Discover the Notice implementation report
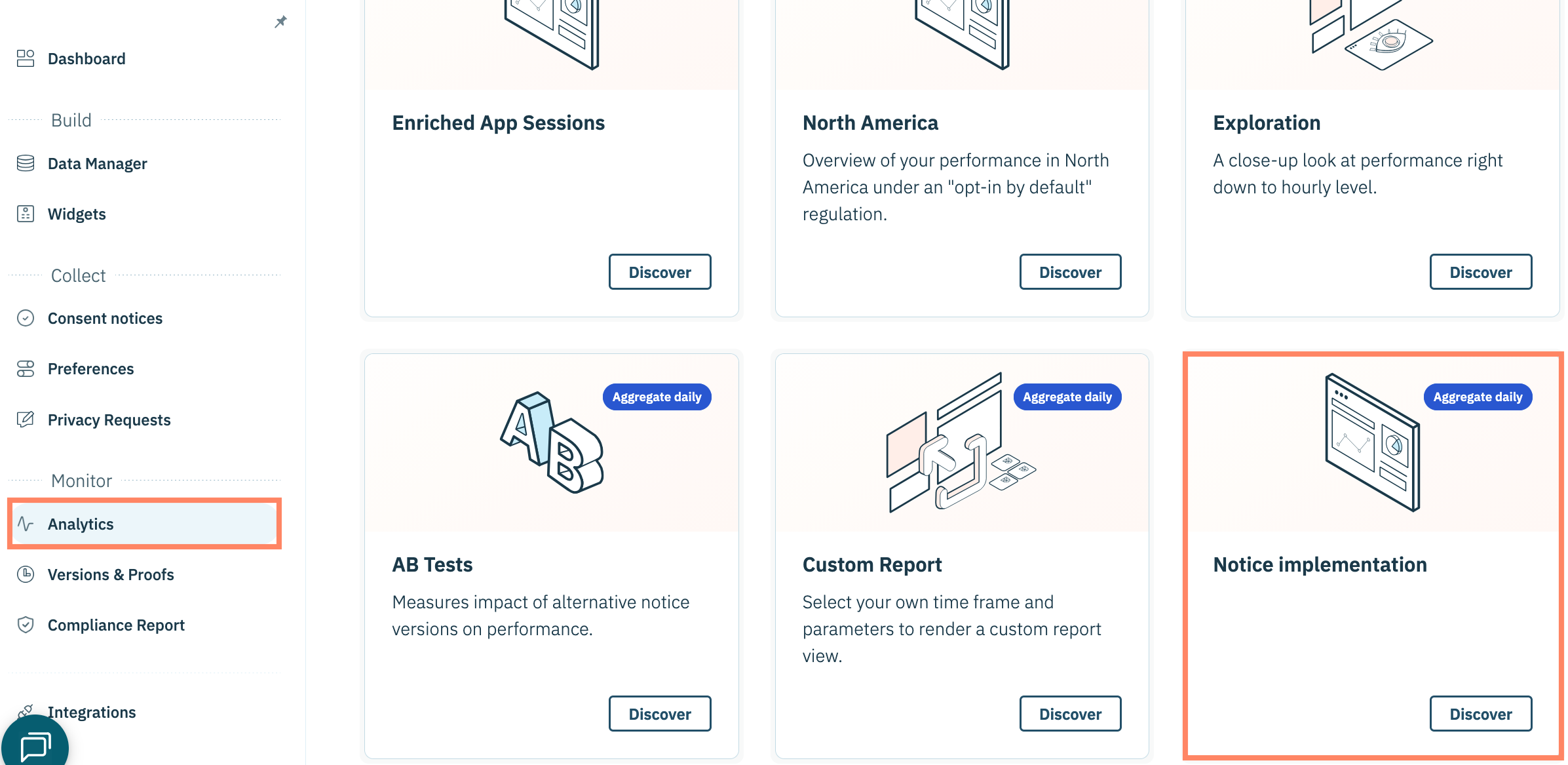The image size is (1568, 765). tap(1480, 714)
